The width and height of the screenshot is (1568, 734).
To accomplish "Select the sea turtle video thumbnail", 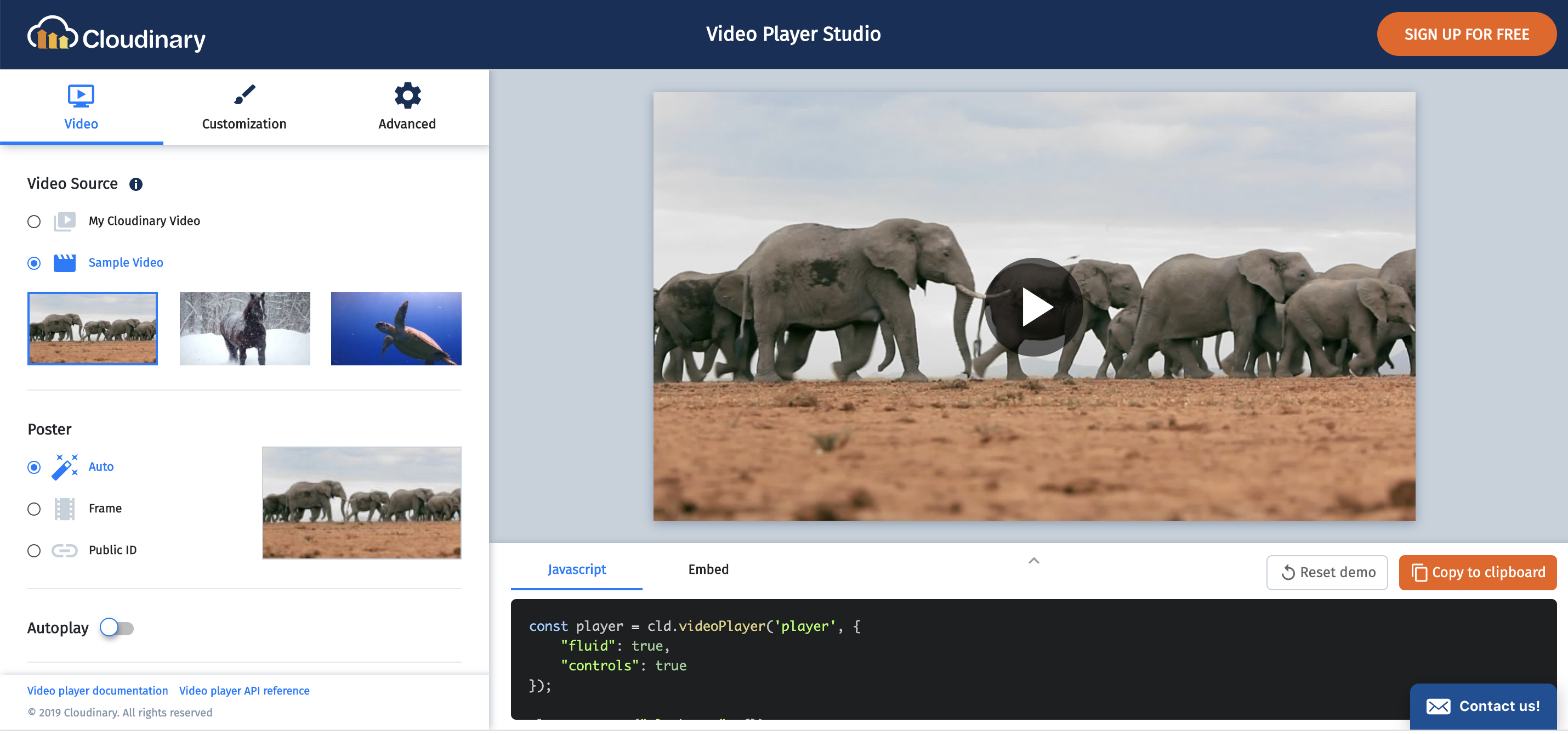I will (x=396, y=328).
